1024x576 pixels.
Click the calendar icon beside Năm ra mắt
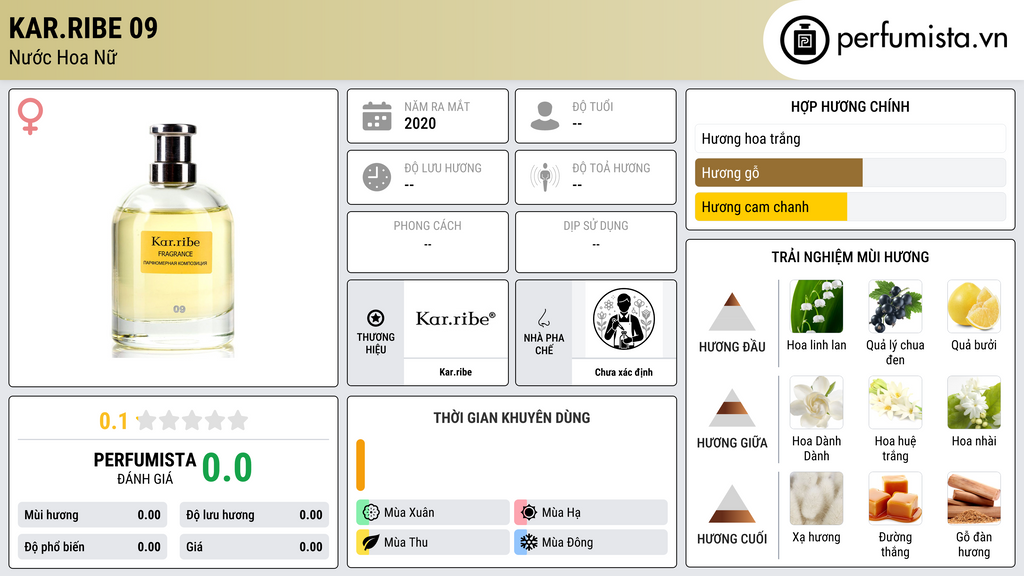point(377,116)
